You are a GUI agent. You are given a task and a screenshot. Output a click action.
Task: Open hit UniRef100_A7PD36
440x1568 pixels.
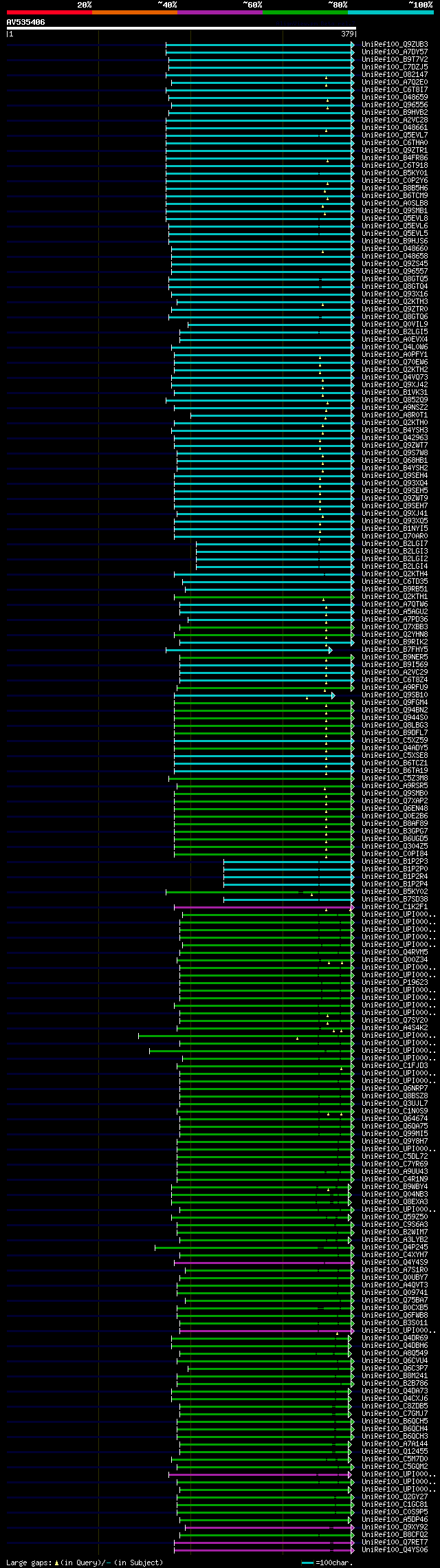(395, 620)
